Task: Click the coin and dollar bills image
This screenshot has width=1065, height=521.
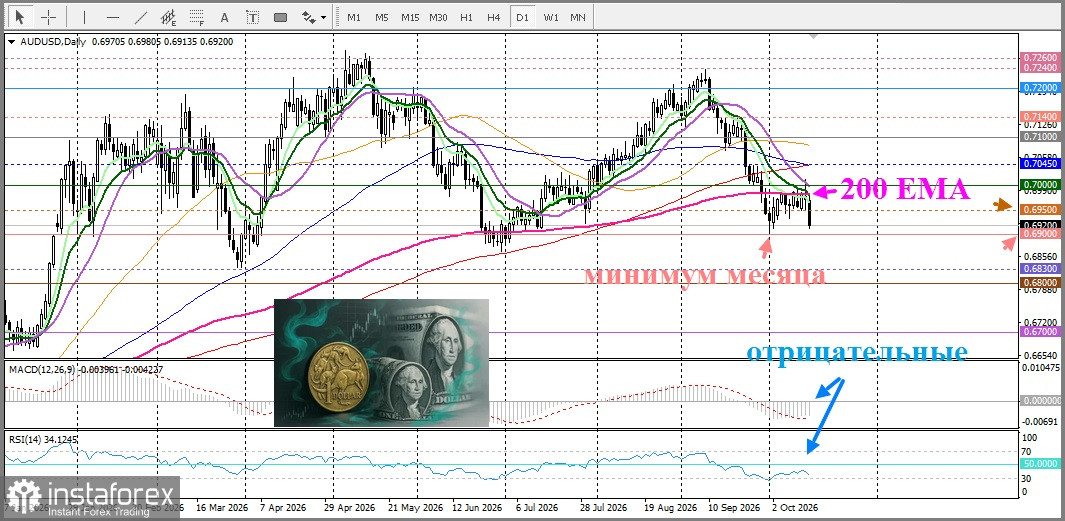Action: 381,363
